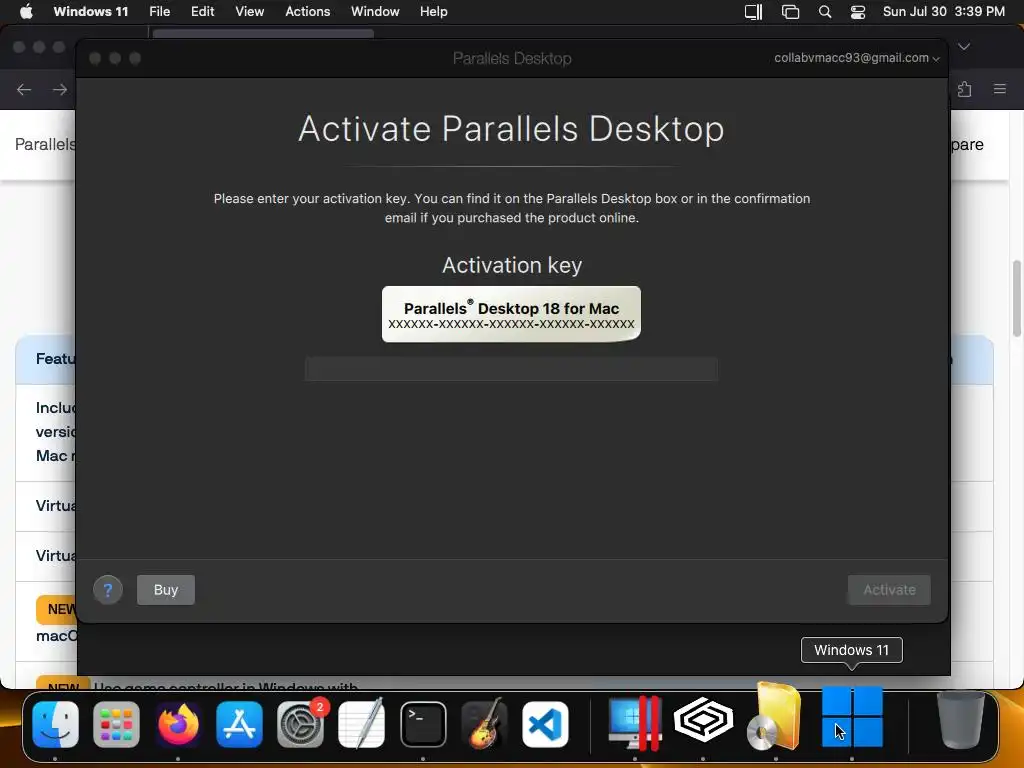Image resolution: width=1024 pixels, height=768 pixels.
Task: Click the windows overlay icon in menu bar
Action: (x=790, y=12)
